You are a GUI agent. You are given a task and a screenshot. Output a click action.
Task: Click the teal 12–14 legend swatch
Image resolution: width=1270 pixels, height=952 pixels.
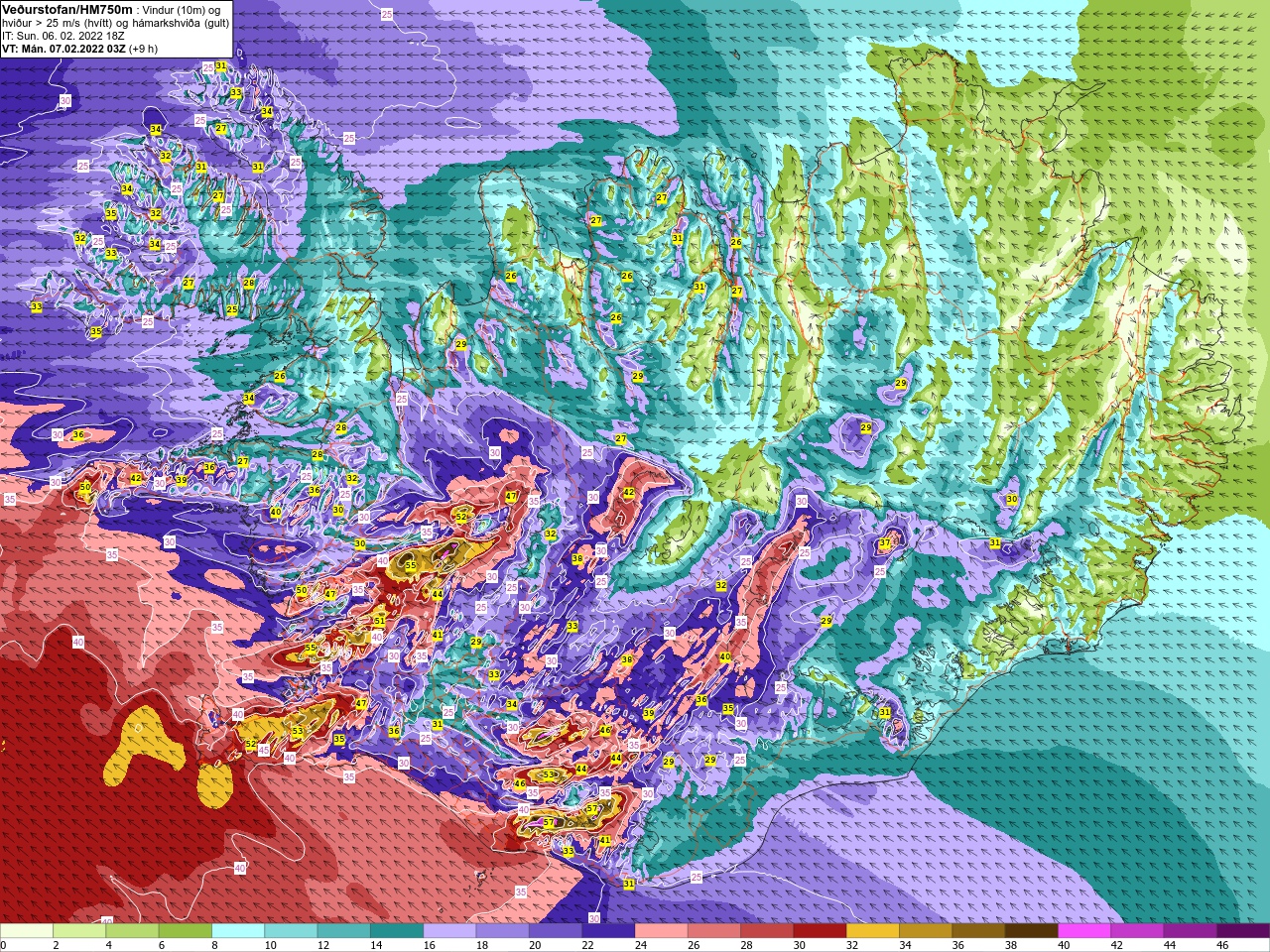pos(344,931)
